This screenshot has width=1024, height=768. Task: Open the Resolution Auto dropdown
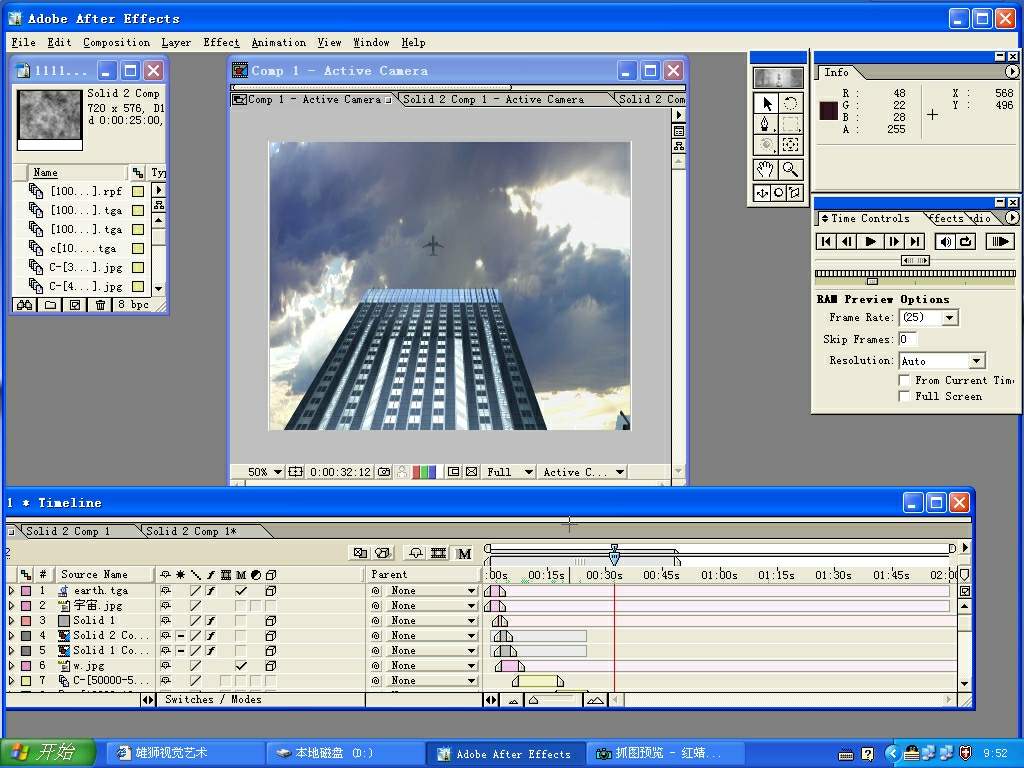pos(976,361)
